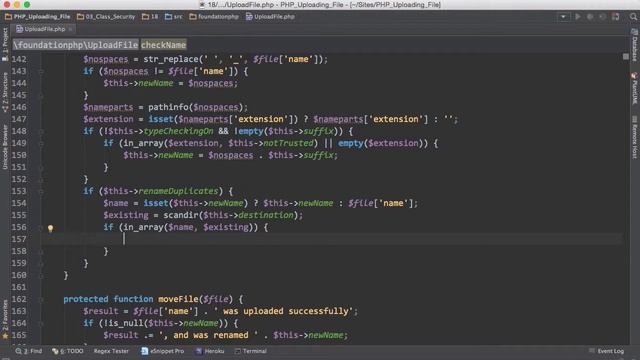Viewport: 640px width, 360px height.
Task: Click the Run play icon
Action: pyautogui.click(x=578, y=17)
